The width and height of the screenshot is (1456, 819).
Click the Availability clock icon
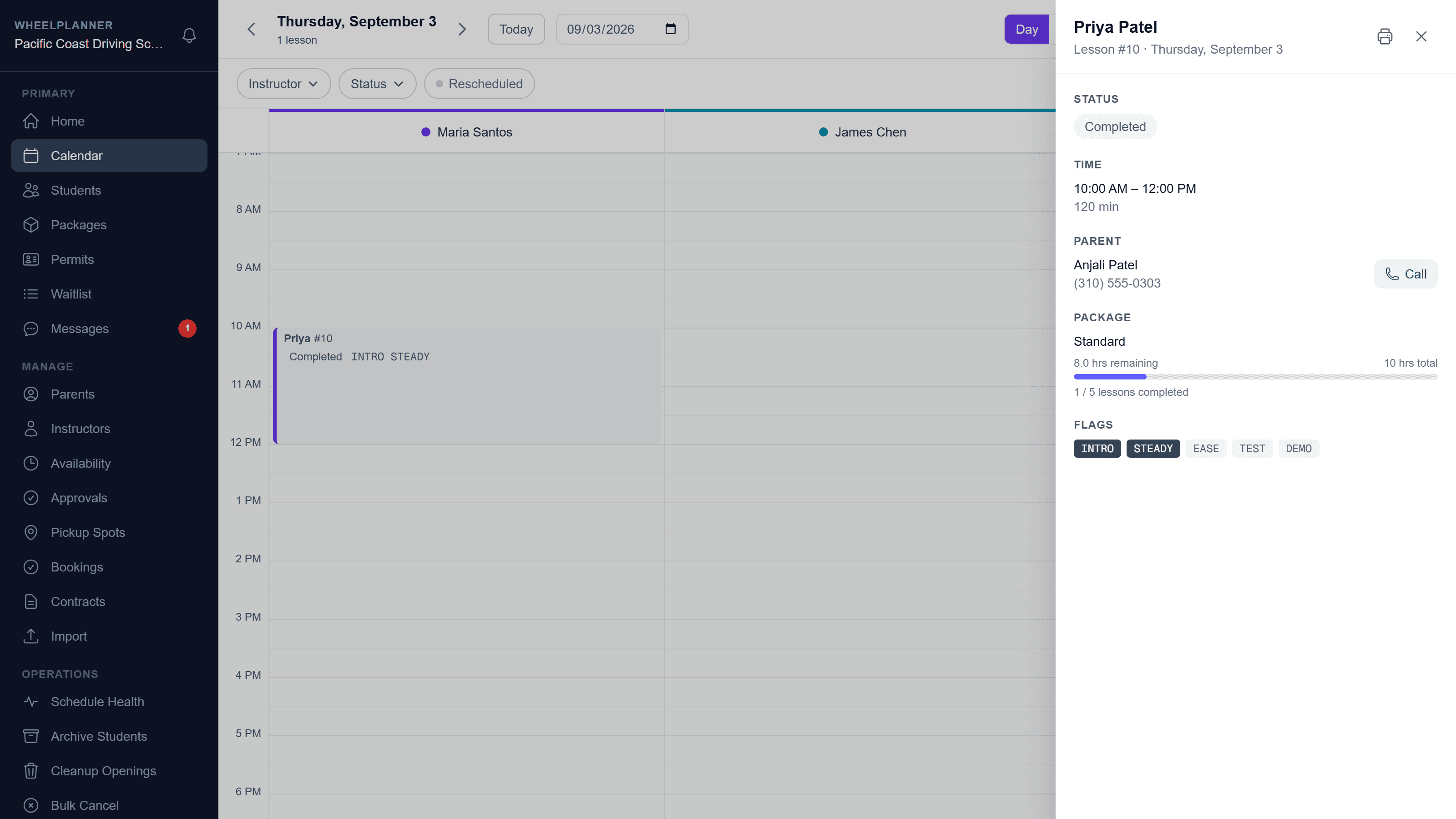click(x=30, y=463)
